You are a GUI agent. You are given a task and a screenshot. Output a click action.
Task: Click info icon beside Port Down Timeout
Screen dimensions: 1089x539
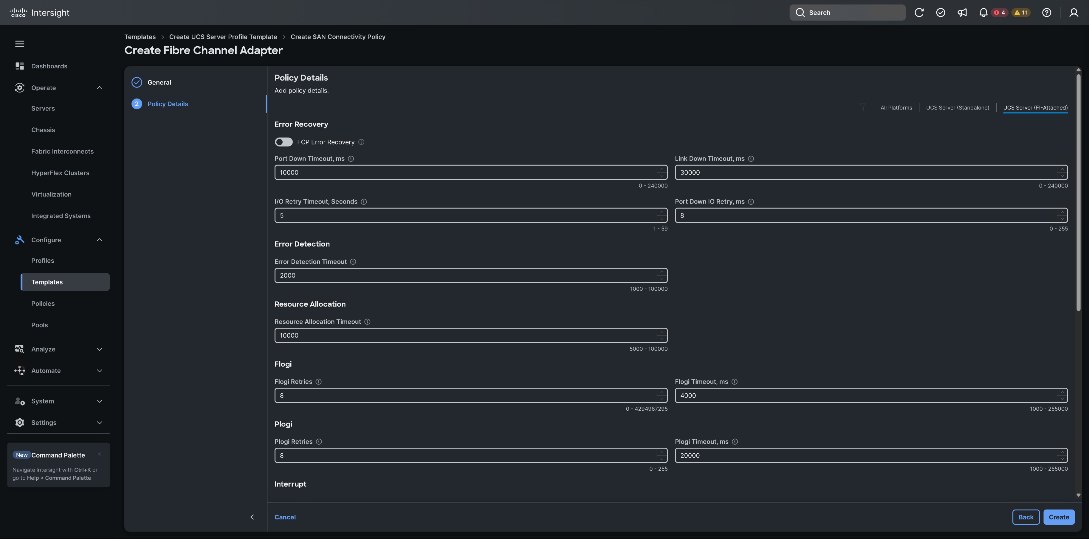point(351,159)
